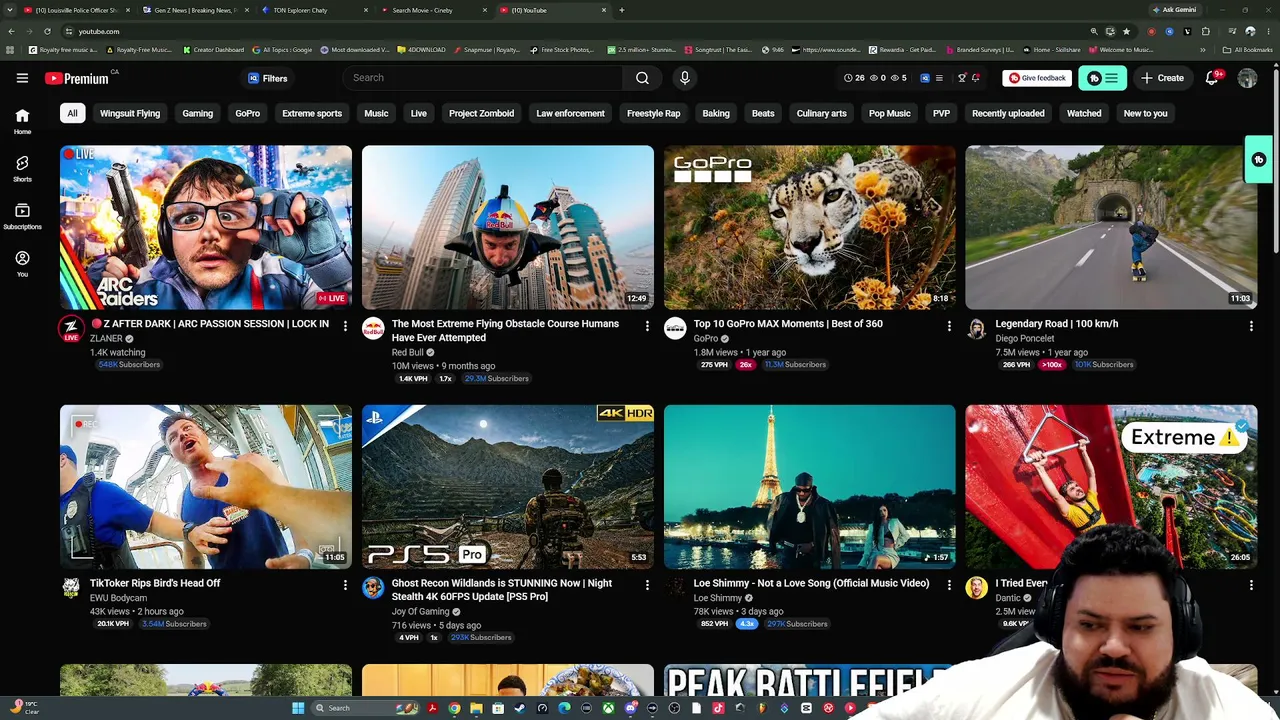Select the Project Zomboid chip
The width and height of the screenshot is (1280, 720).
(x=481, y=113)
